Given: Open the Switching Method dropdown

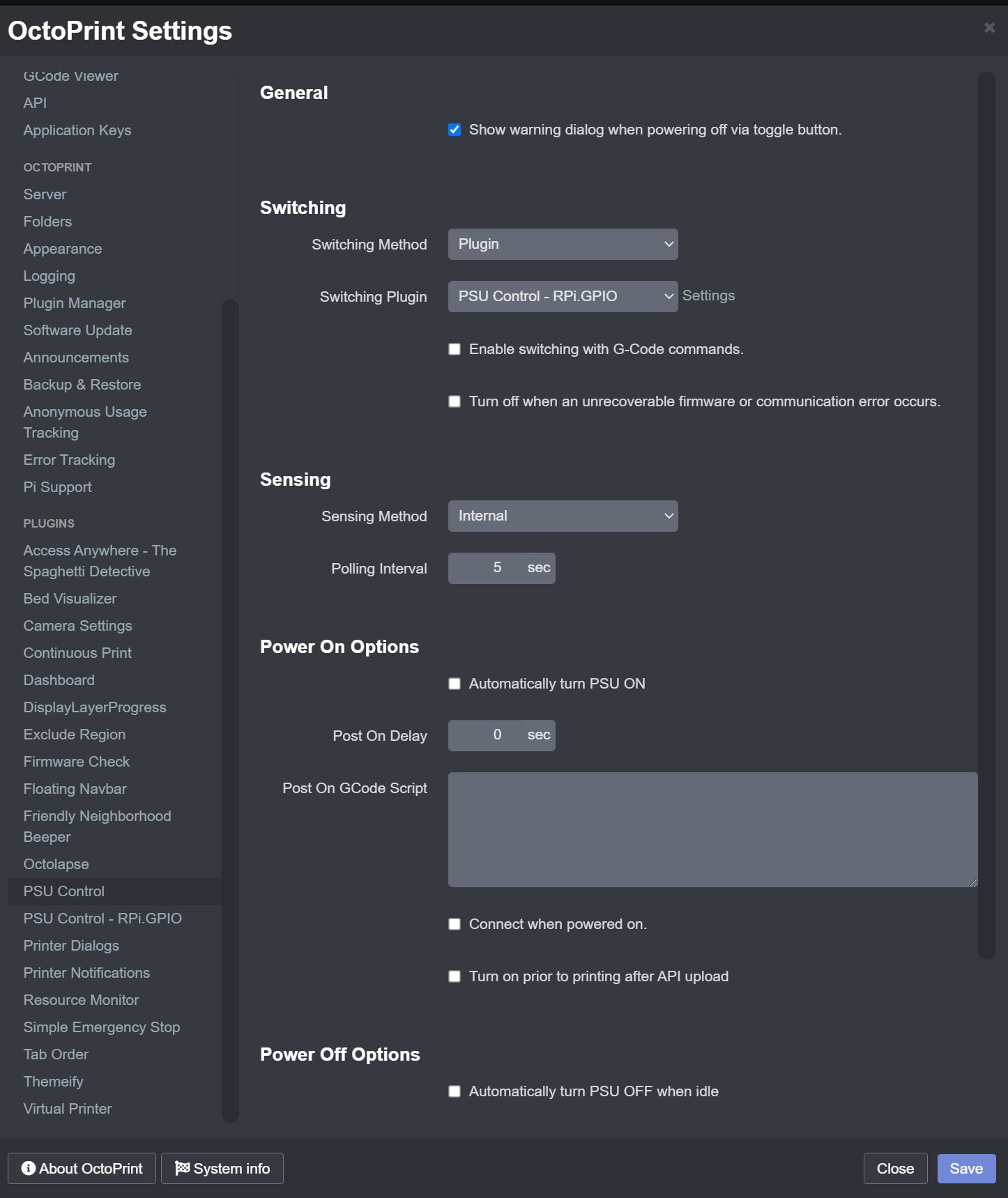Looking at the screenshot, I should click(x=563, y=245).
